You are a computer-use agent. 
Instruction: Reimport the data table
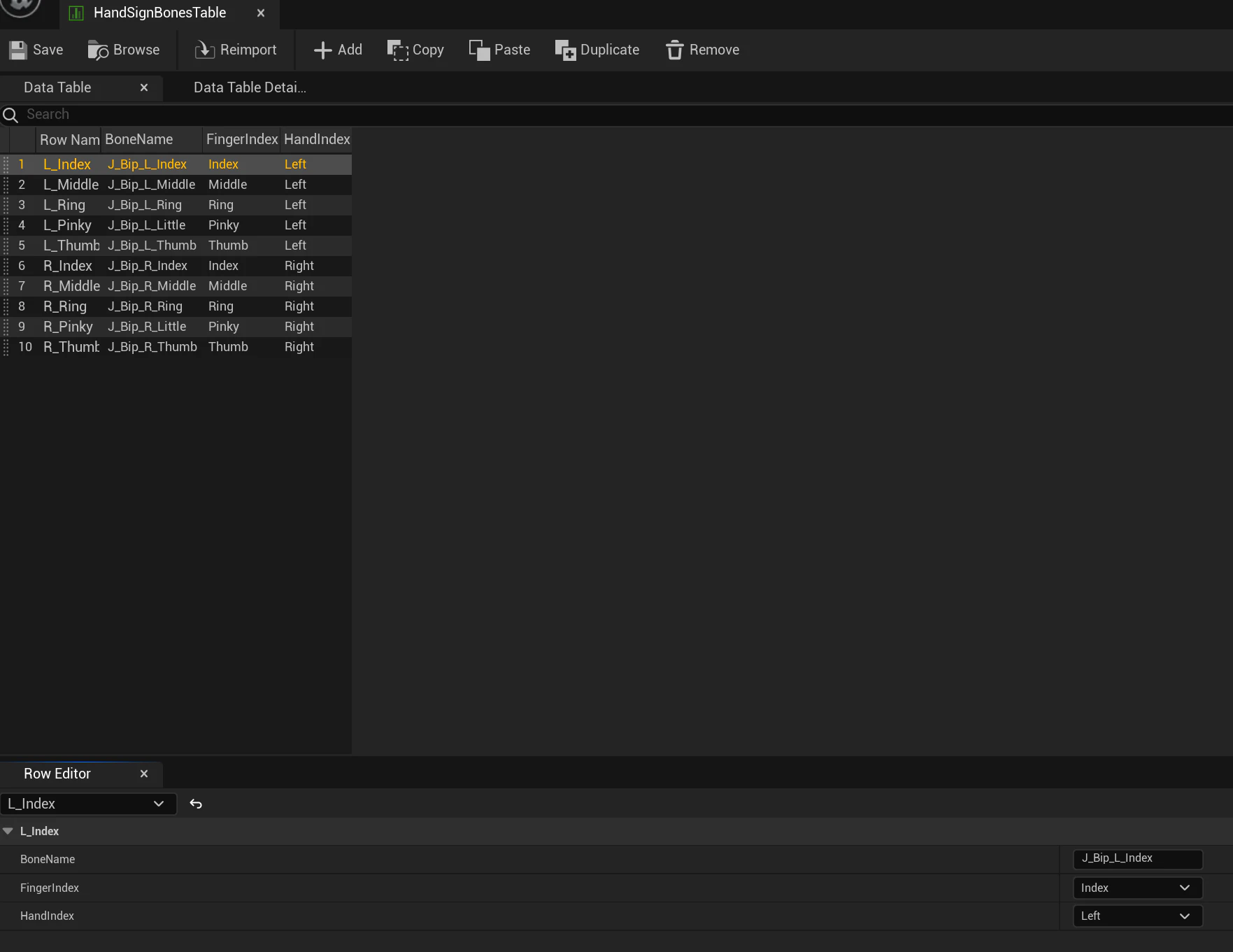[236, 50]
